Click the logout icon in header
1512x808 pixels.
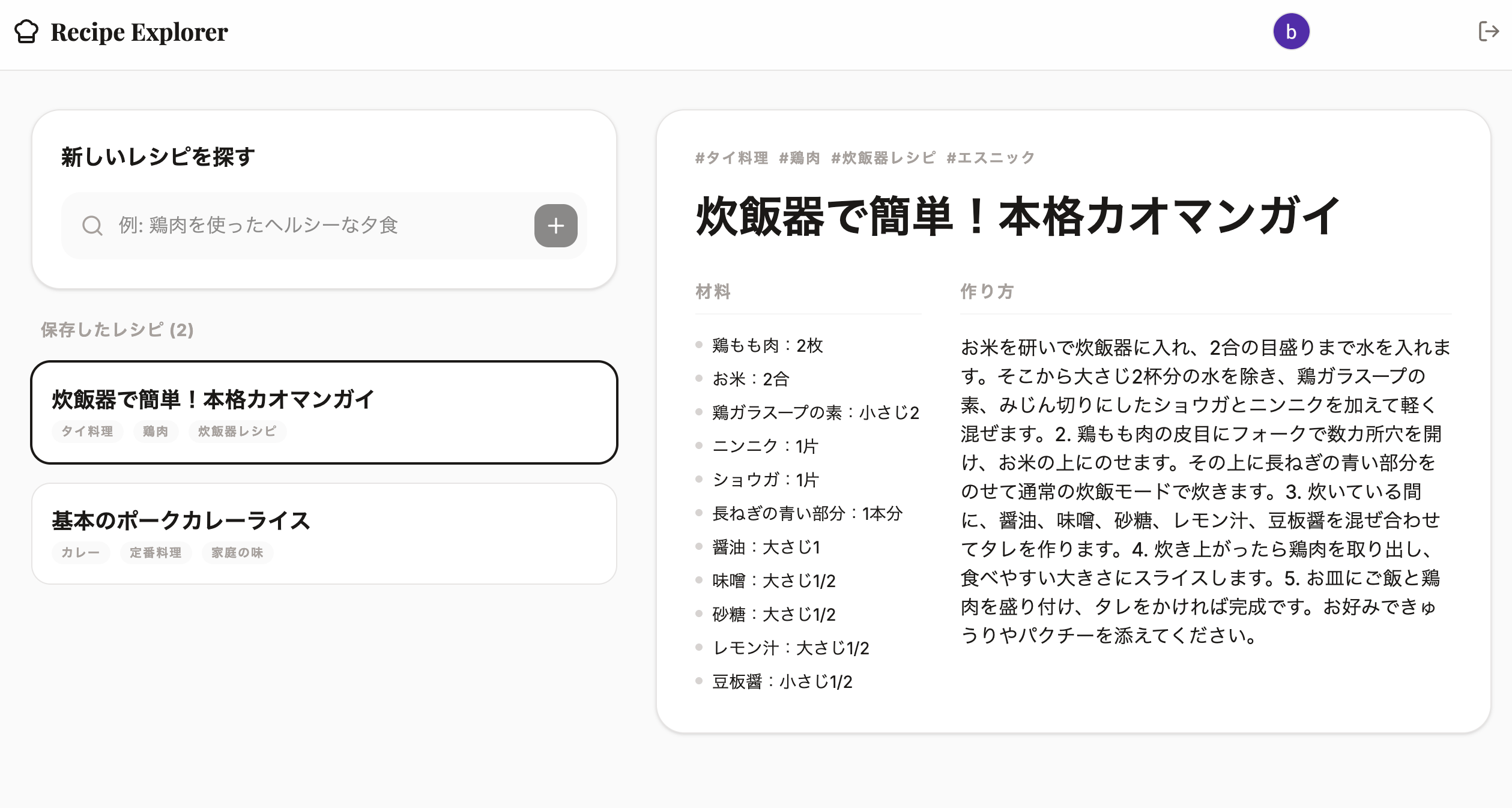click(x=1488, y=32)
